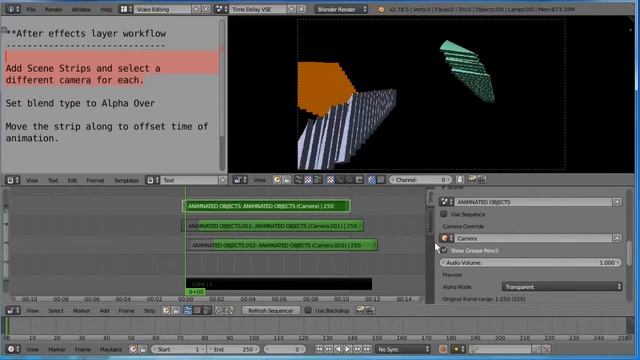This screenshot has height=360, width=640.
Task: Select the ANIMATED OBJECTS.002 Camera.002 strip
Action: pyautogui.click(x=282, y=245)
